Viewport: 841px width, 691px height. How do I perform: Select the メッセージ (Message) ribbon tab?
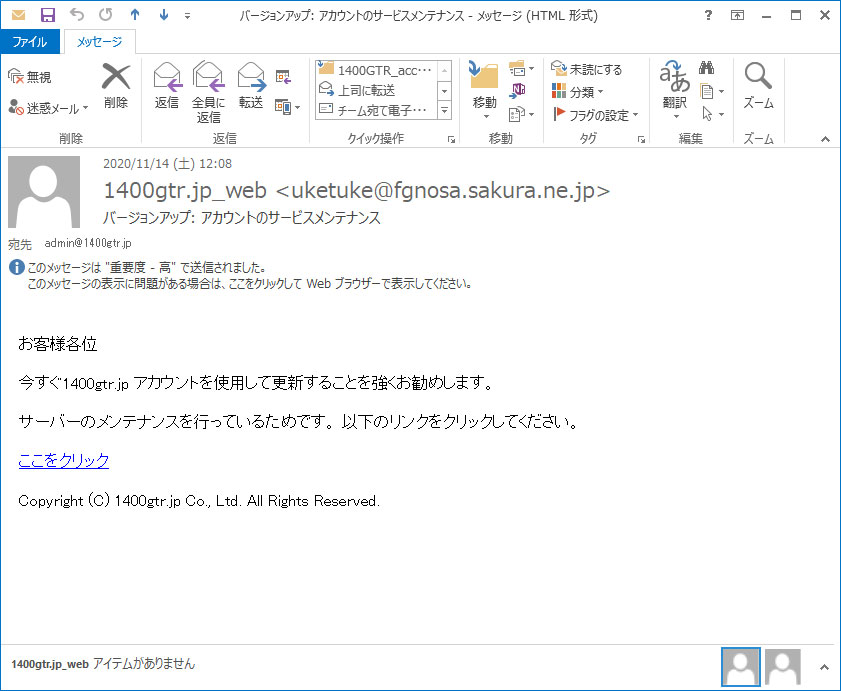(x=99, y=42)
